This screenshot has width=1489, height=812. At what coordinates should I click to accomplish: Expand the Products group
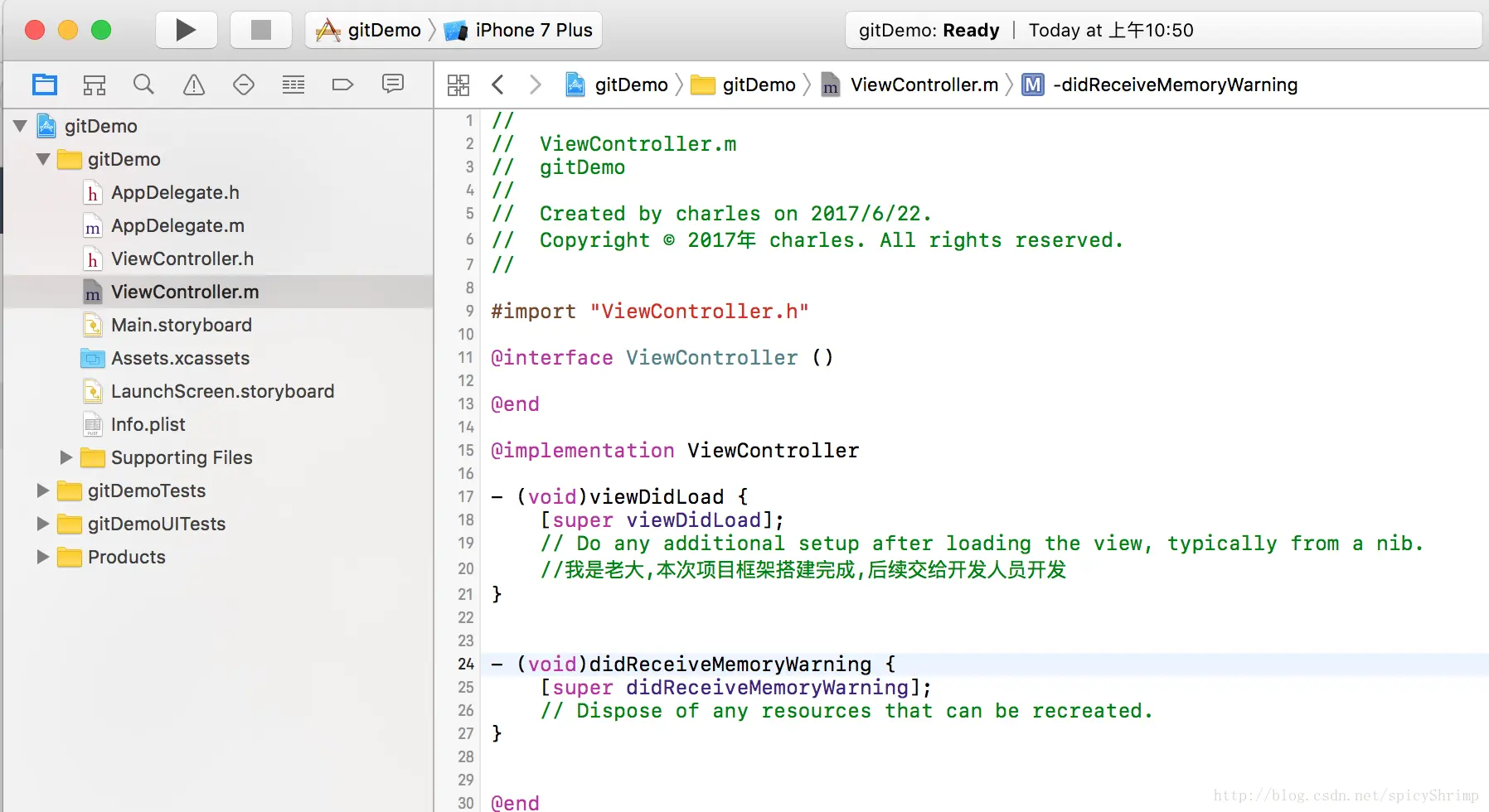coord(43,557)
